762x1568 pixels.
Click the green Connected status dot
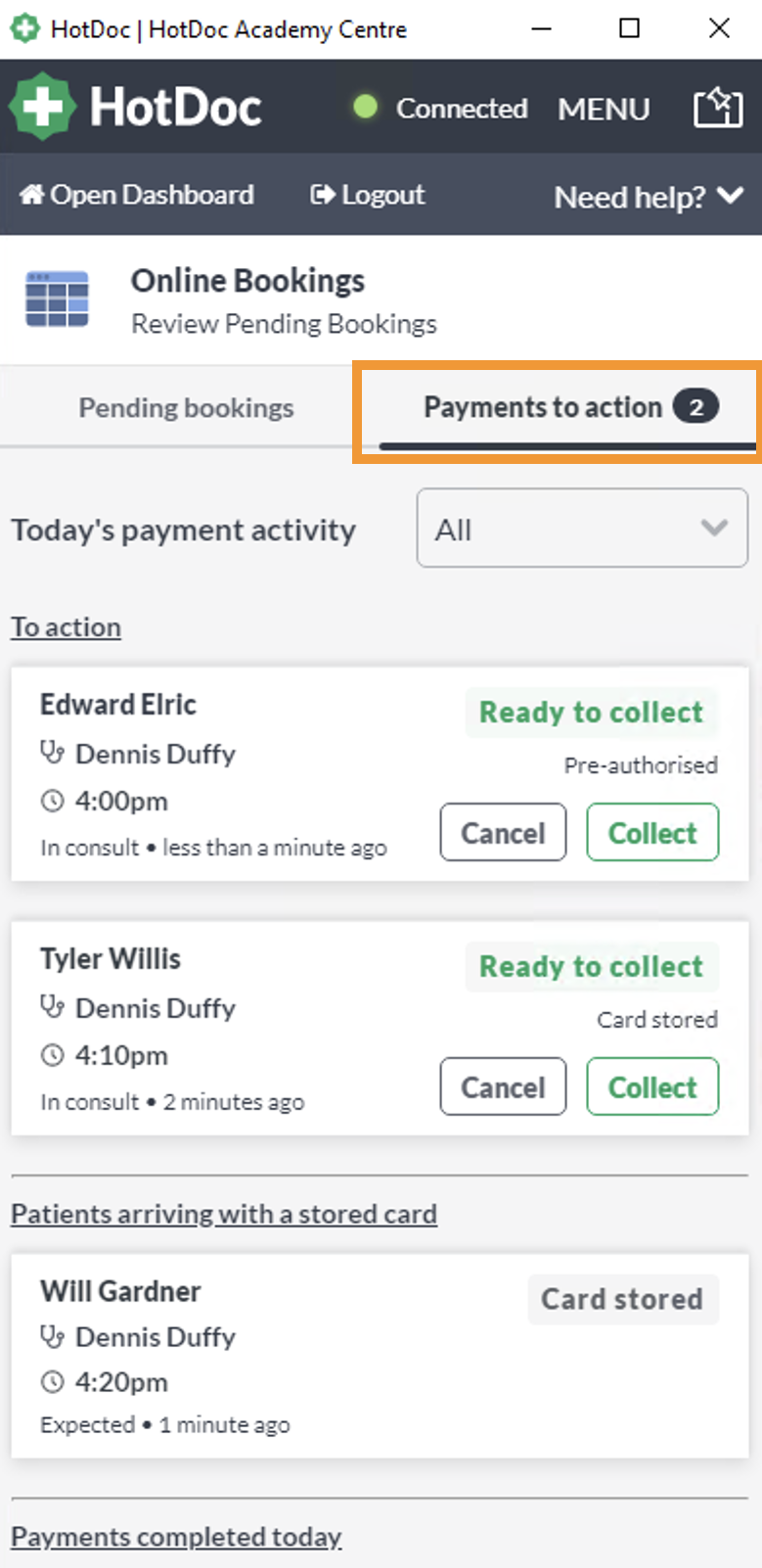pos(366,107)
